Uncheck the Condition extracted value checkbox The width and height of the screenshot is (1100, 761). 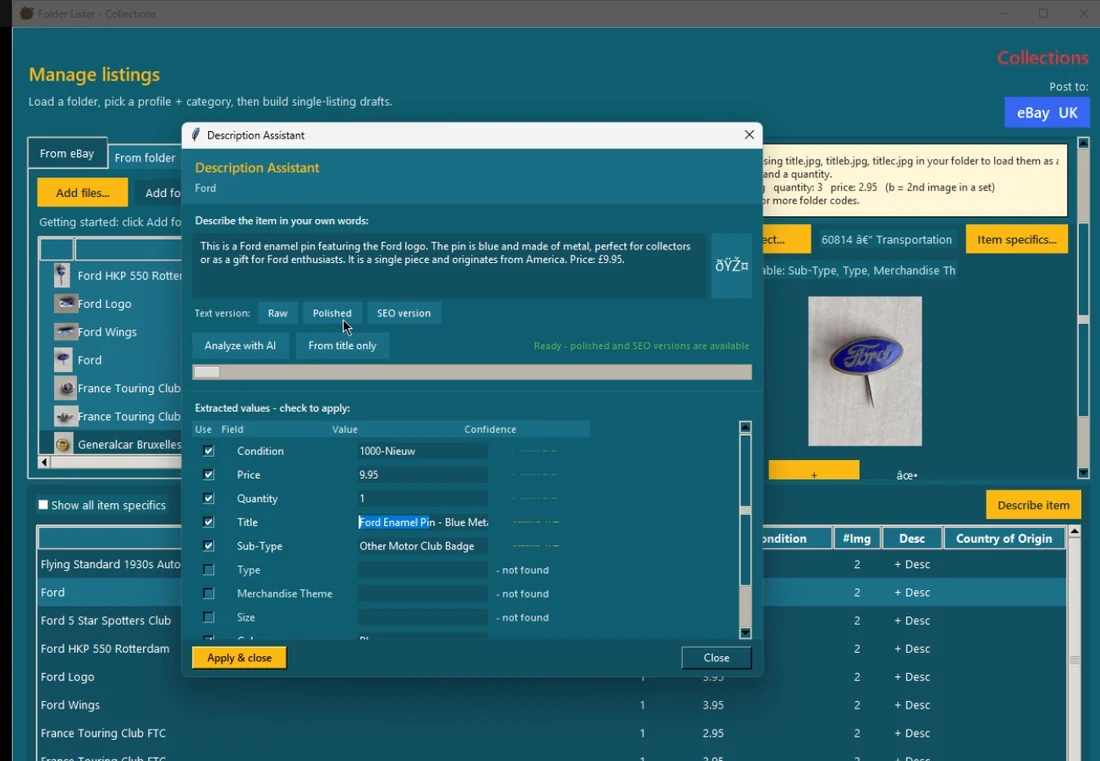tap(207, 450)
